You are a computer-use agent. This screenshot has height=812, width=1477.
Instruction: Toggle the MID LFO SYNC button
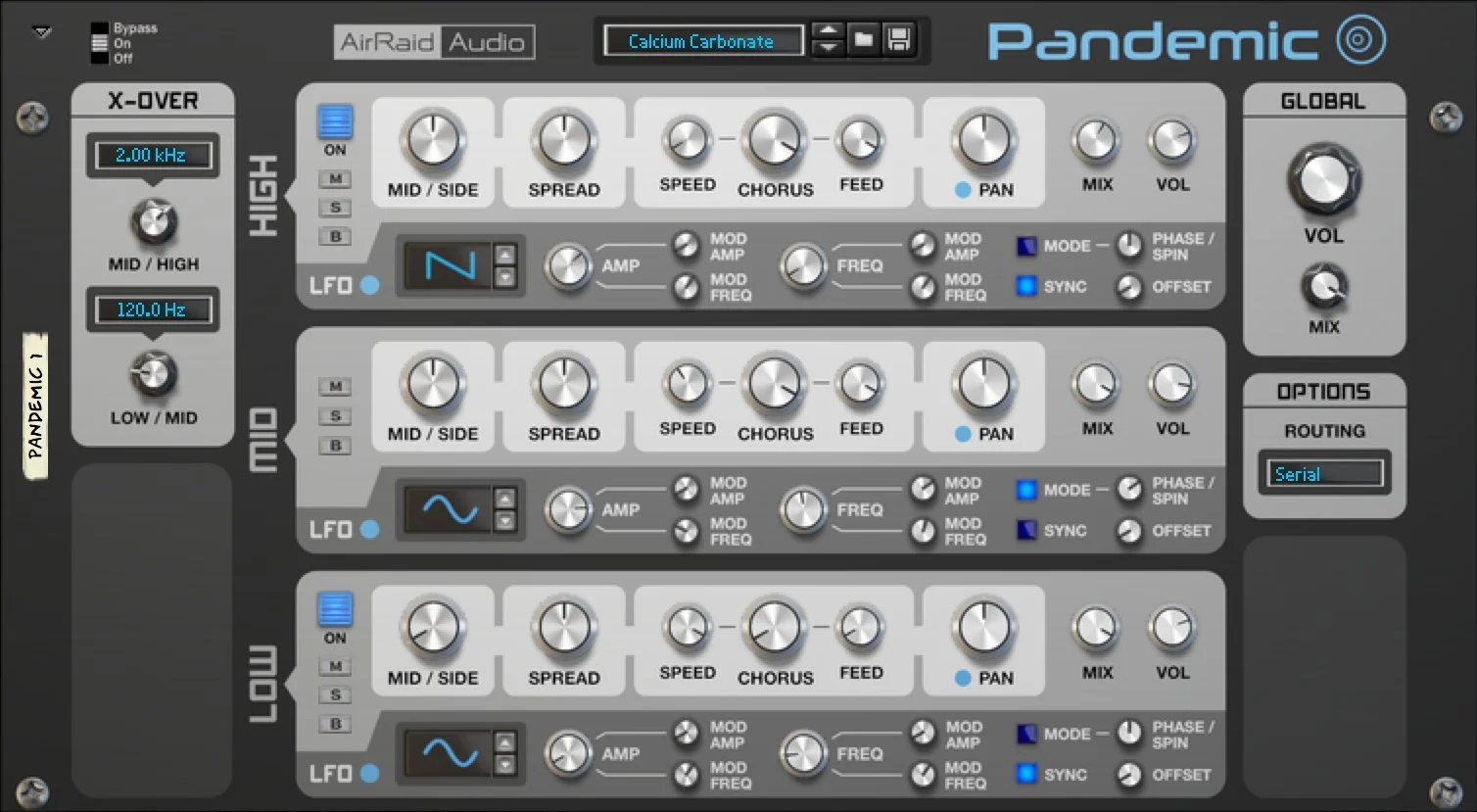(1026, 530)
